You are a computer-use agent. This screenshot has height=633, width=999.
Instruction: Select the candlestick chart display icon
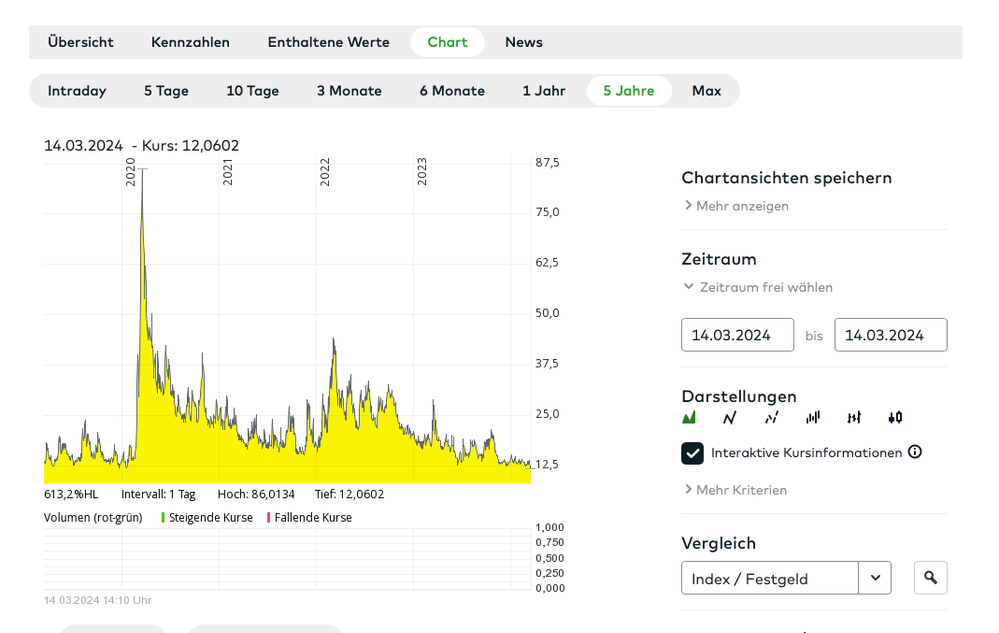point(895,417)
